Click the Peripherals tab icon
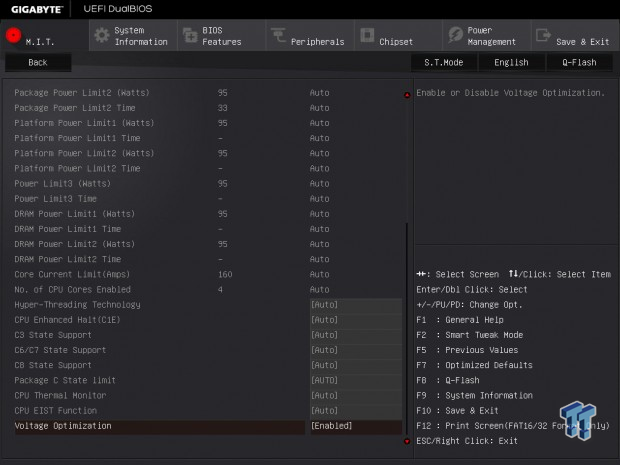This screenshot has width=620, height=465. tap(278, 34)
